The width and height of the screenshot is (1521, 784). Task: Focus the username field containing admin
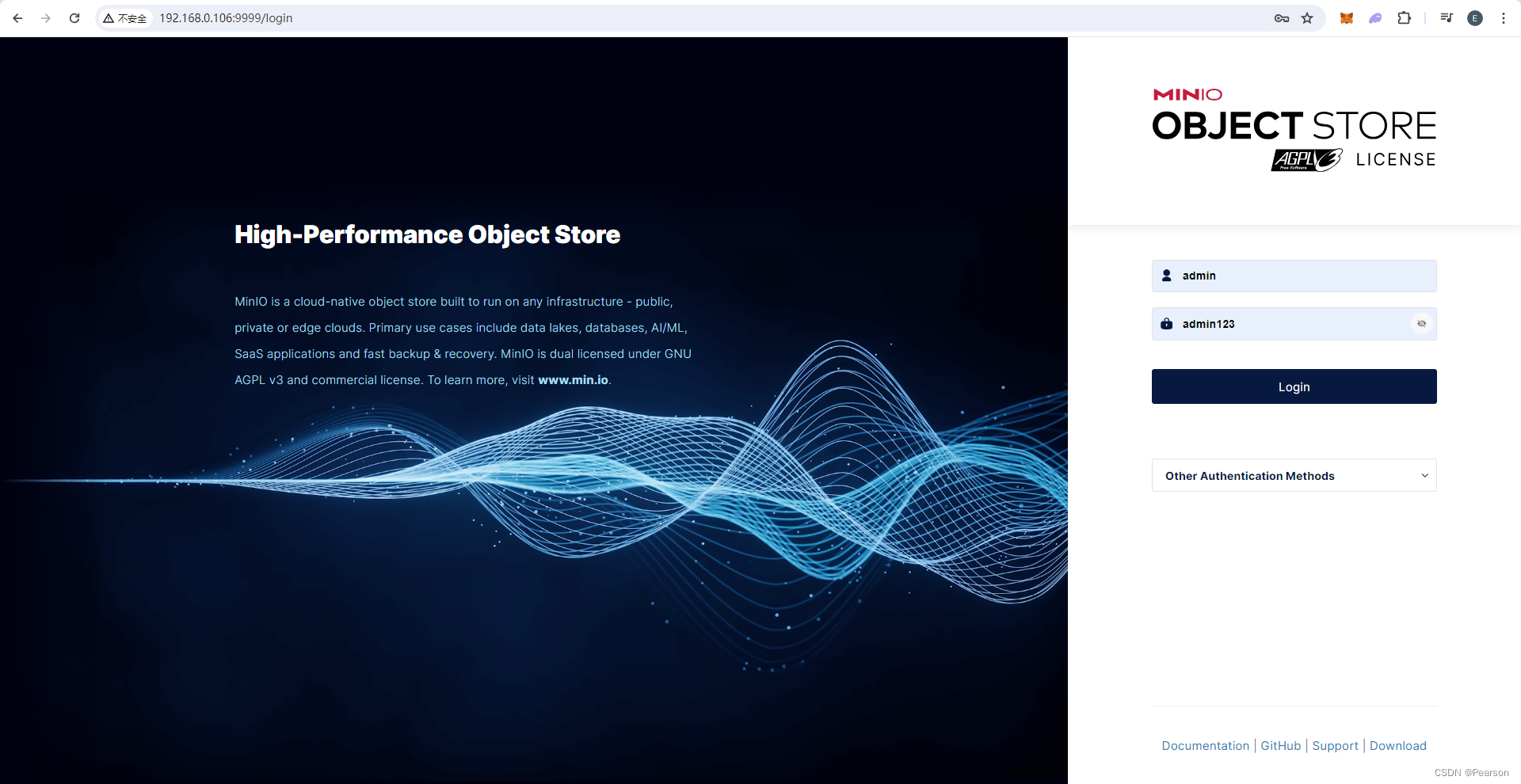click(1294, 276)
